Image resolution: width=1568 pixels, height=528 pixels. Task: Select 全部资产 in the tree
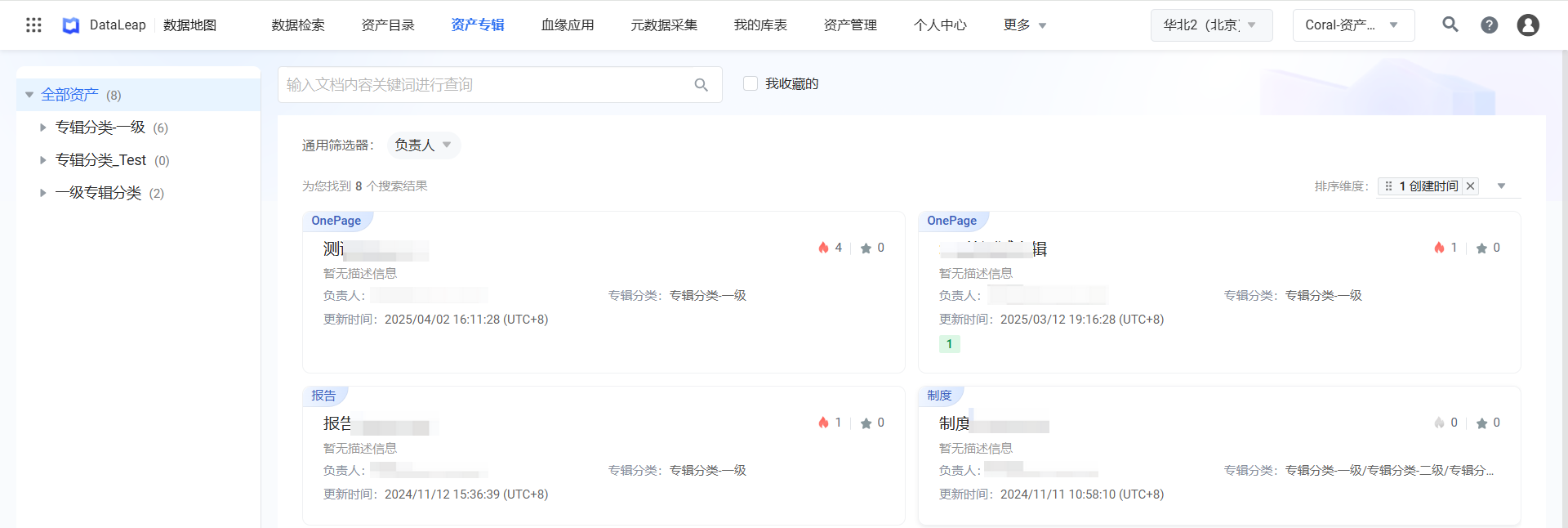(x=70, y=95)
